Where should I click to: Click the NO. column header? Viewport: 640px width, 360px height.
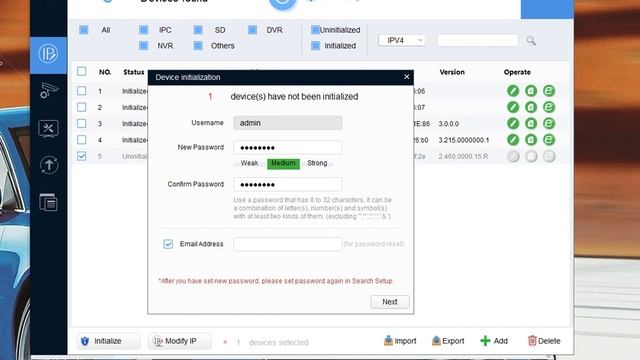[x=105, y=72]
